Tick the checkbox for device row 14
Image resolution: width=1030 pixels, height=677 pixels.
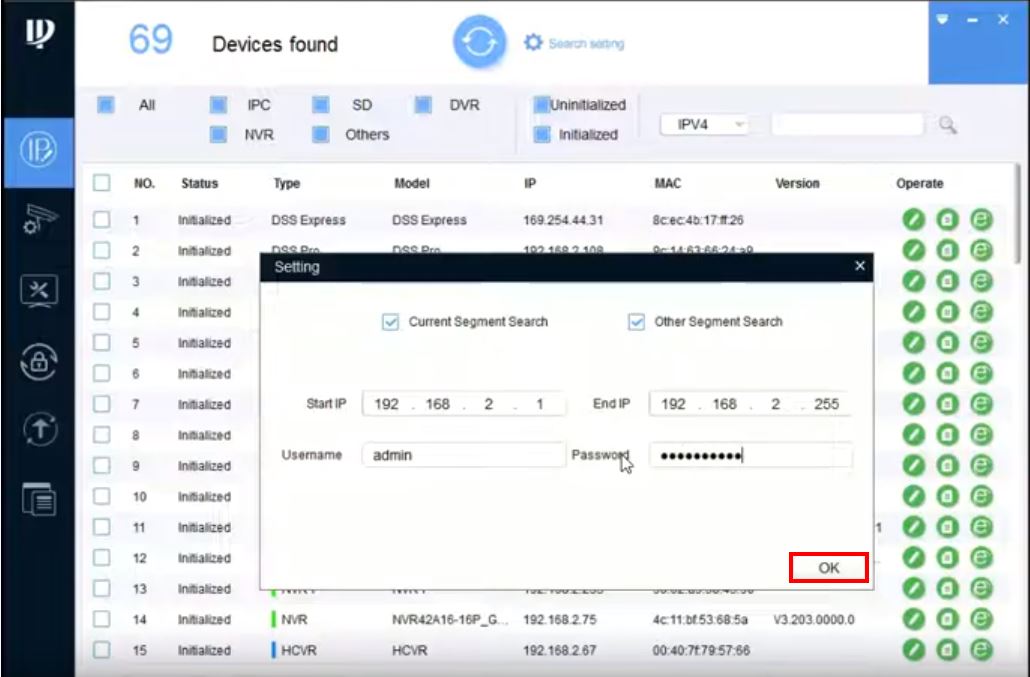tap(101, 620)
